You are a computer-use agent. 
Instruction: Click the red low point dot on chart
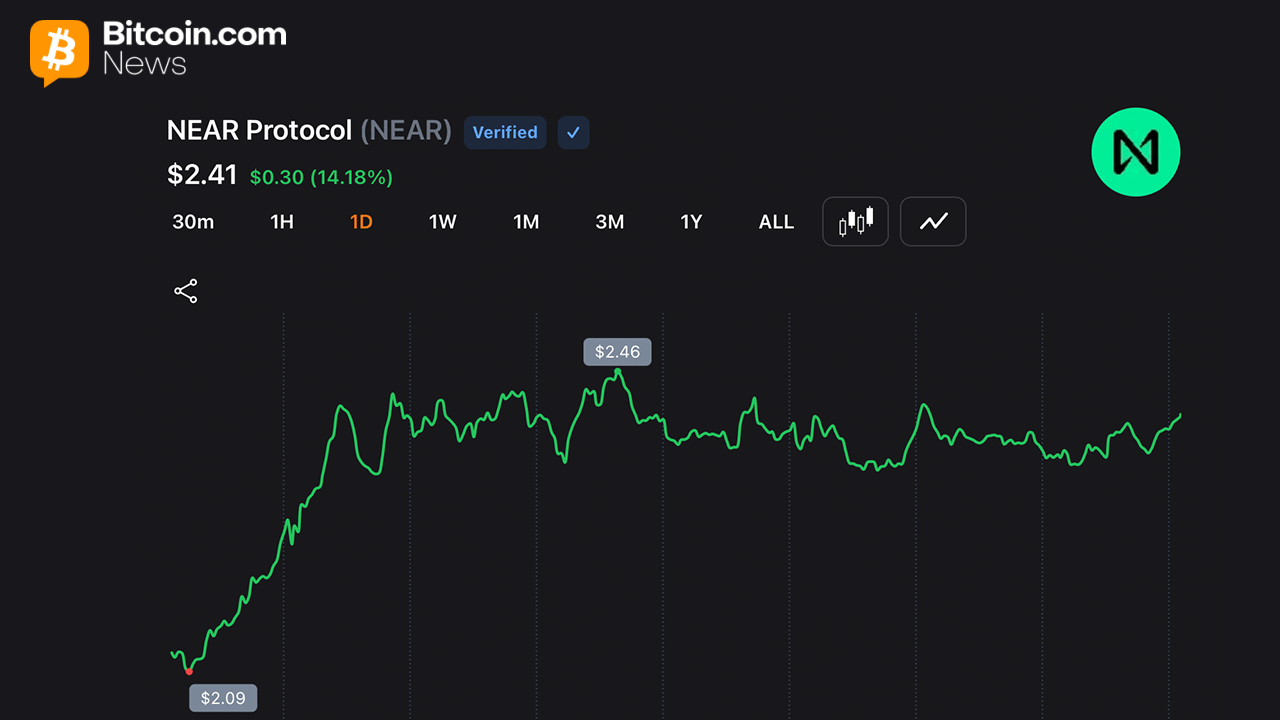[x=188, y=671]
